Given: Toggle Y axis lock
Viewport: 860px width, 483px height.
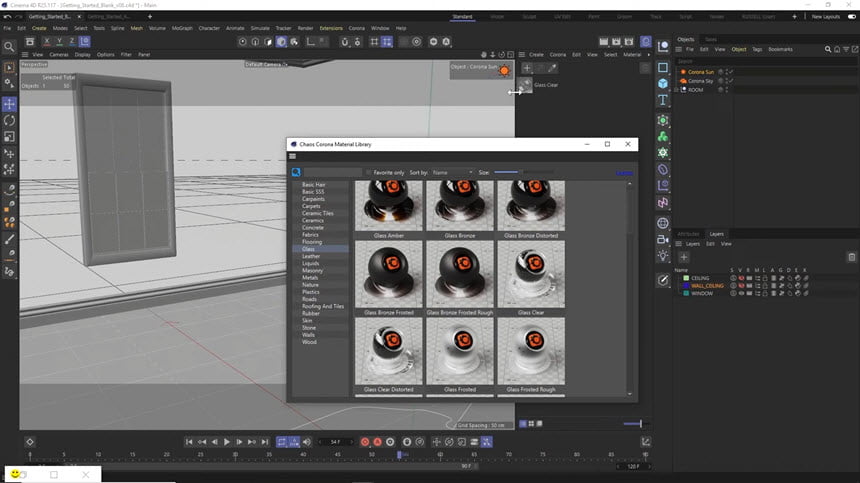Looking at the screenshot, I should 59,42.
